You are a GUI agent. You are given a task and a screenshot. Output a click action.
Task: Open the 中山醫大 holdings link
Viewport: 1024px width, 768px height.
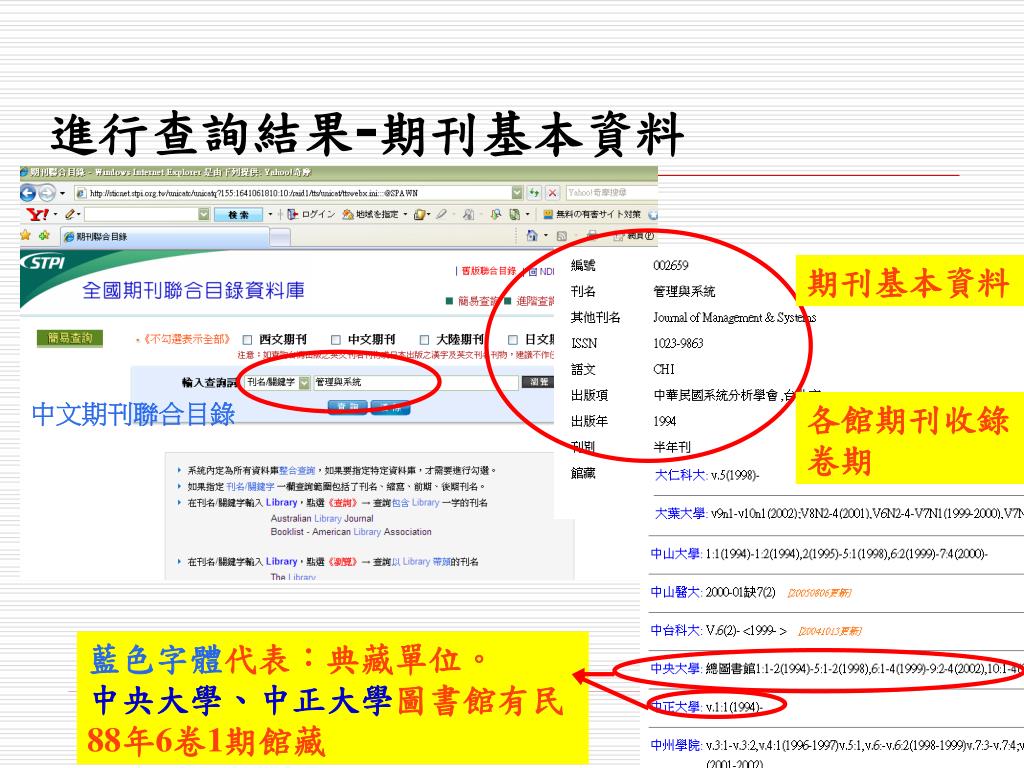point(676,592)
